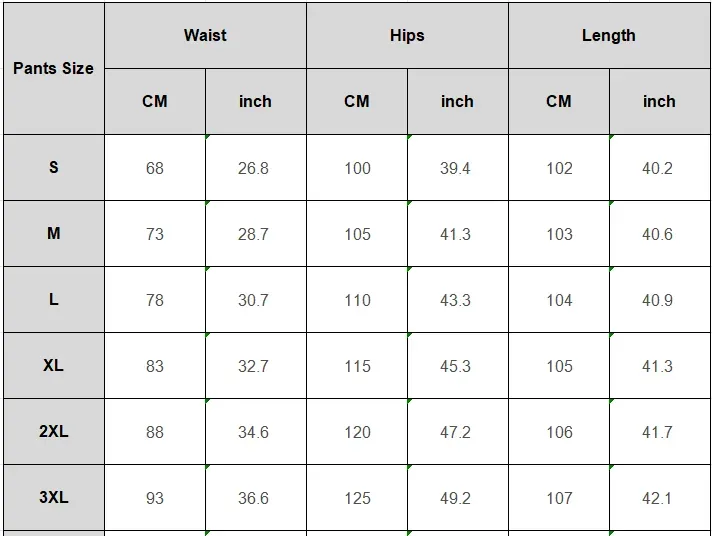Select waist inch cell 28.7
712x536 pixels.
coord(254,234)
